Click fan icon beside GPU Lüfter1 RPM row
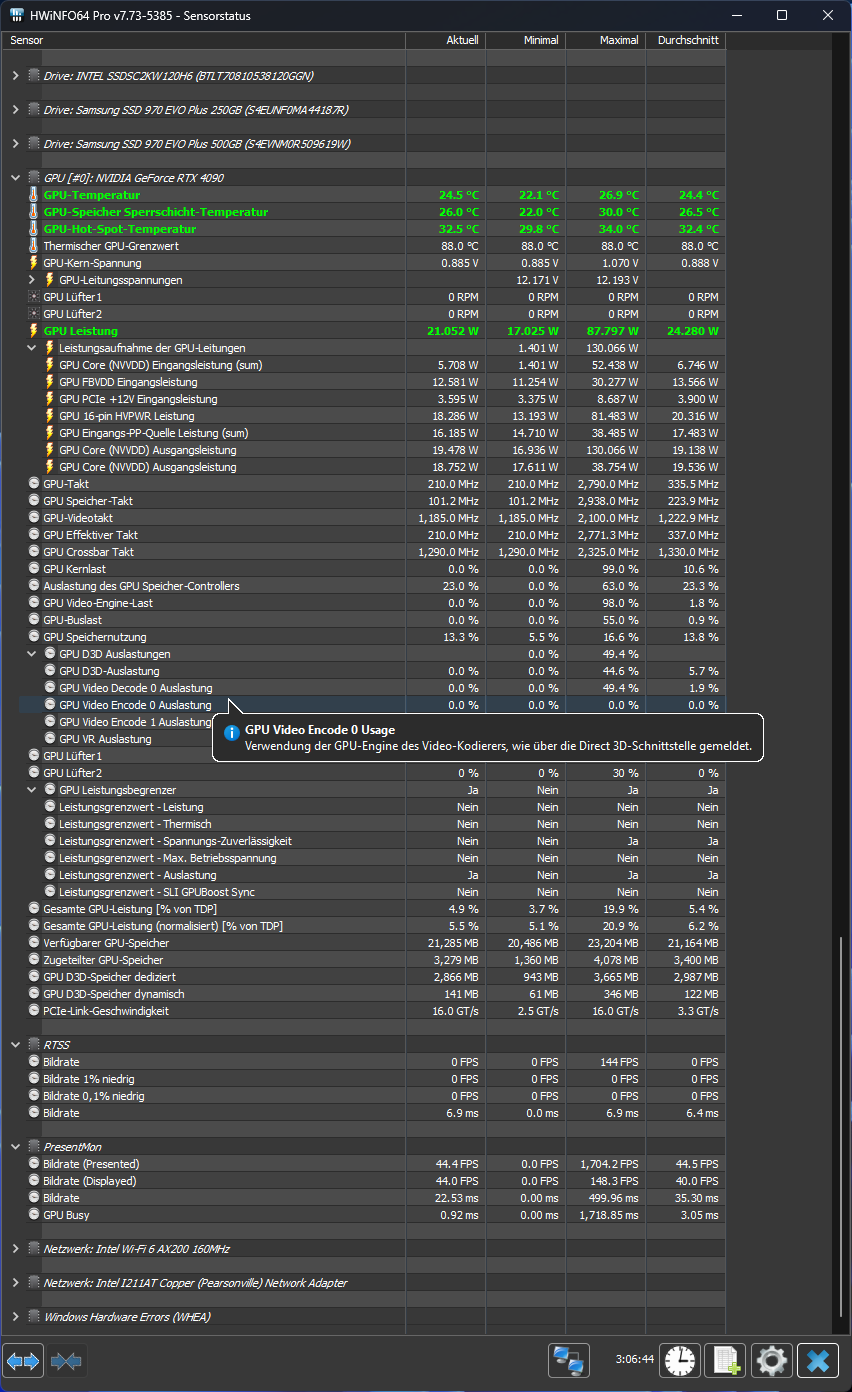Image resolution: width=852 pixels, height=1392 pixels. [34, 297]
